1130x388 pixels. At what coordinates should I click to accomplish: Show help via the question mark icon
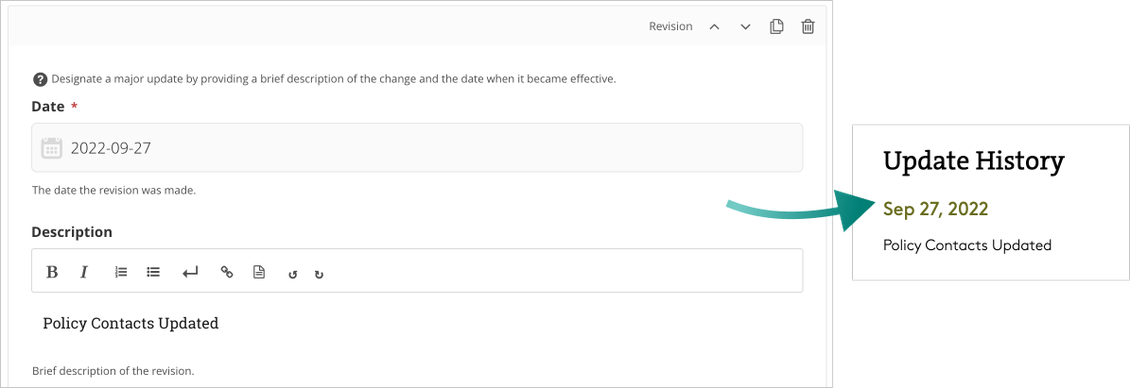pyautogui.click(x=40, y=79)
